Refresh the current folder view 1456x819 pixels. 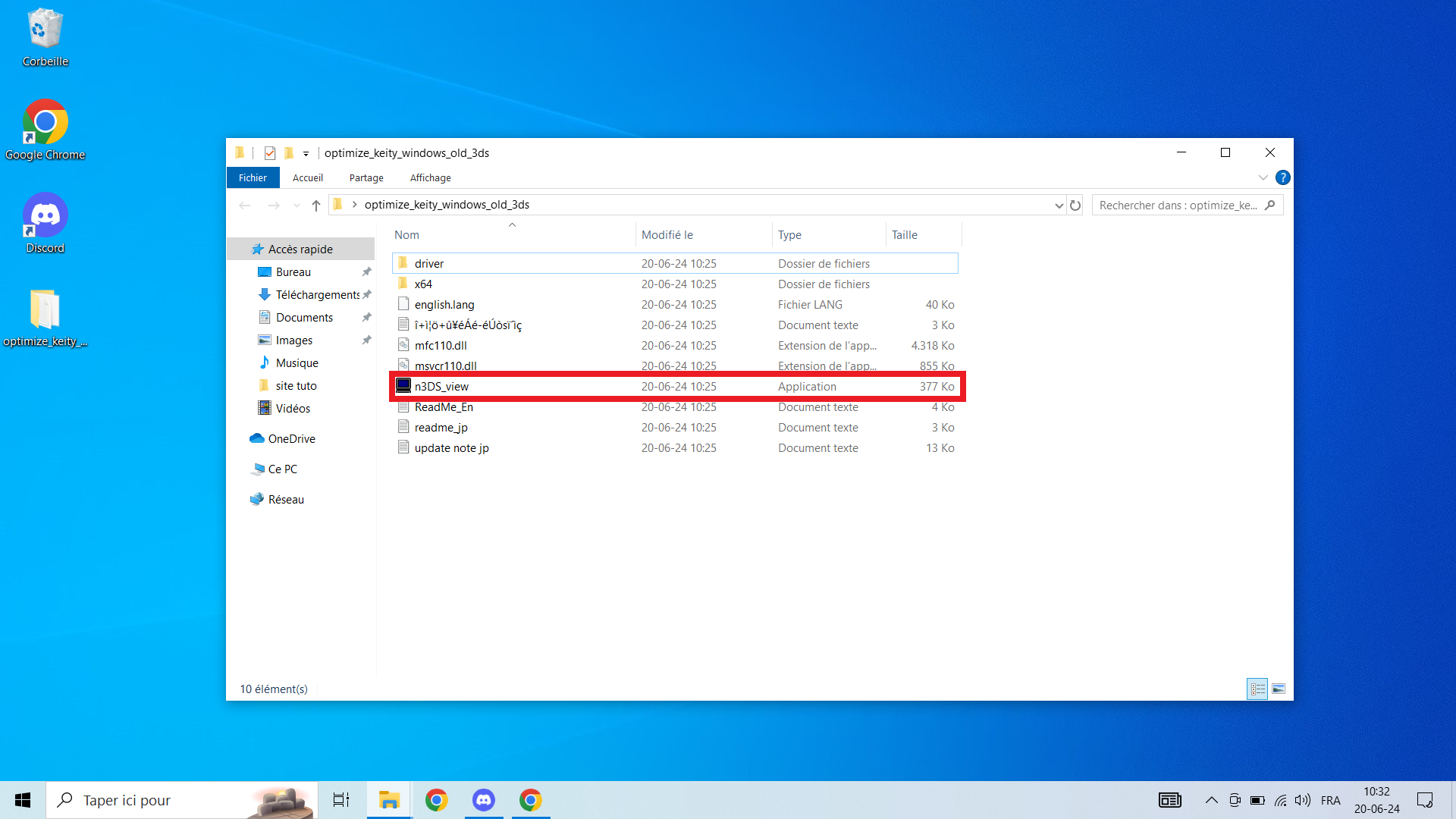[x=1075, y=205]
